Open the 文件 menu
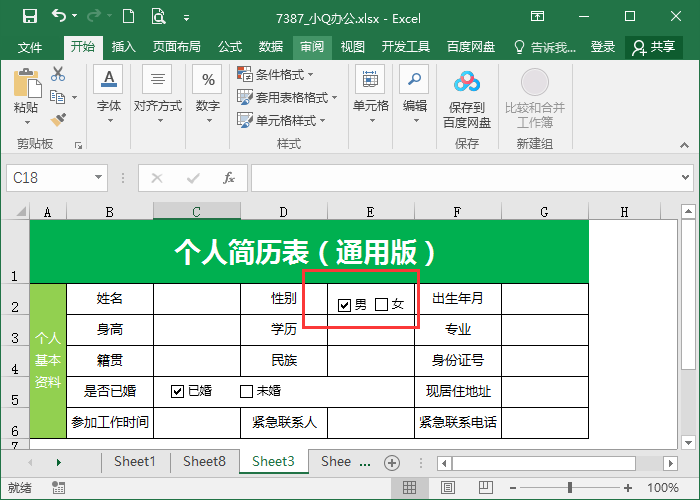 [x=30, y=47]
